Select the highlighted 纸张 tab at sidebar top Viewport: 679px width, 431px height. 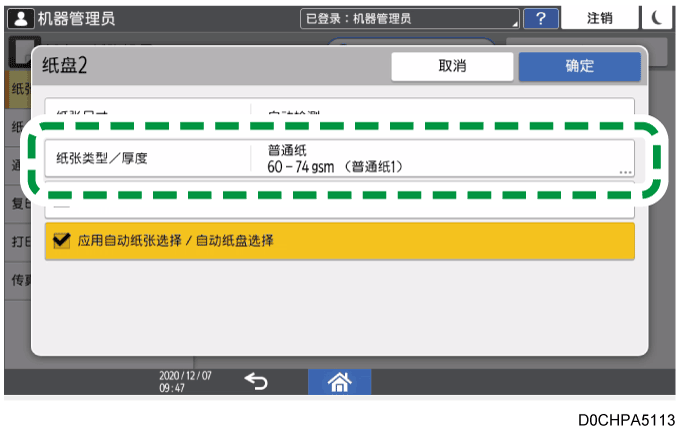(17, 88)
